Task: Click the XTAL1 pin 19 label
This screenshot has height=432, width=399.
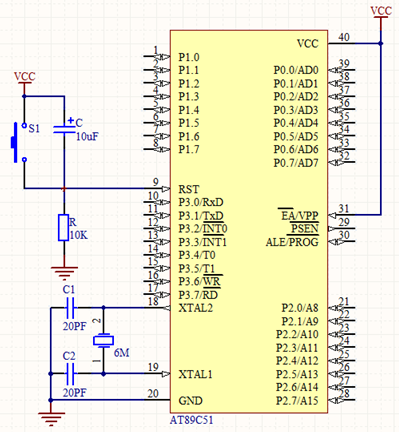Action: click(195, 374)
